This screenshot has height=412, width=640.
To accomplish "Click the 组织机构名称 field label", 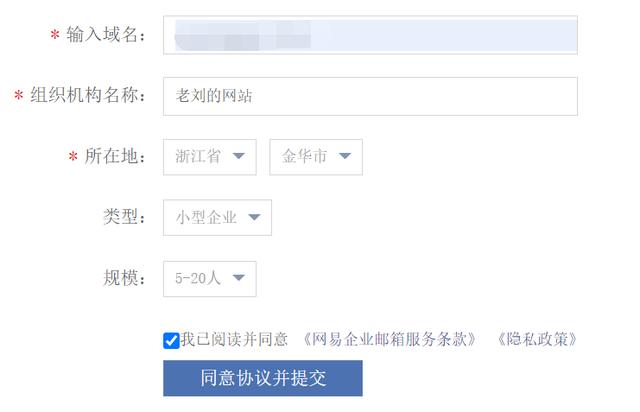I will tap(87, 96).
